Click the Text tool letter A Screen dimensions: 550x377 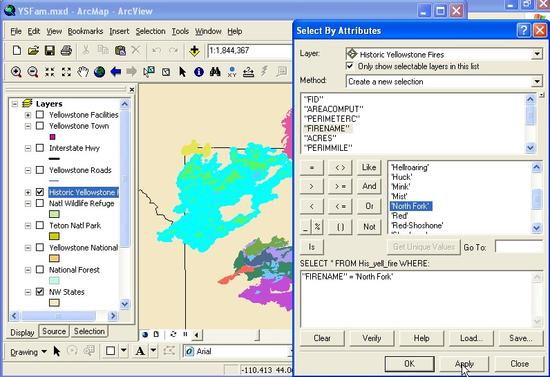pos(140,351)
